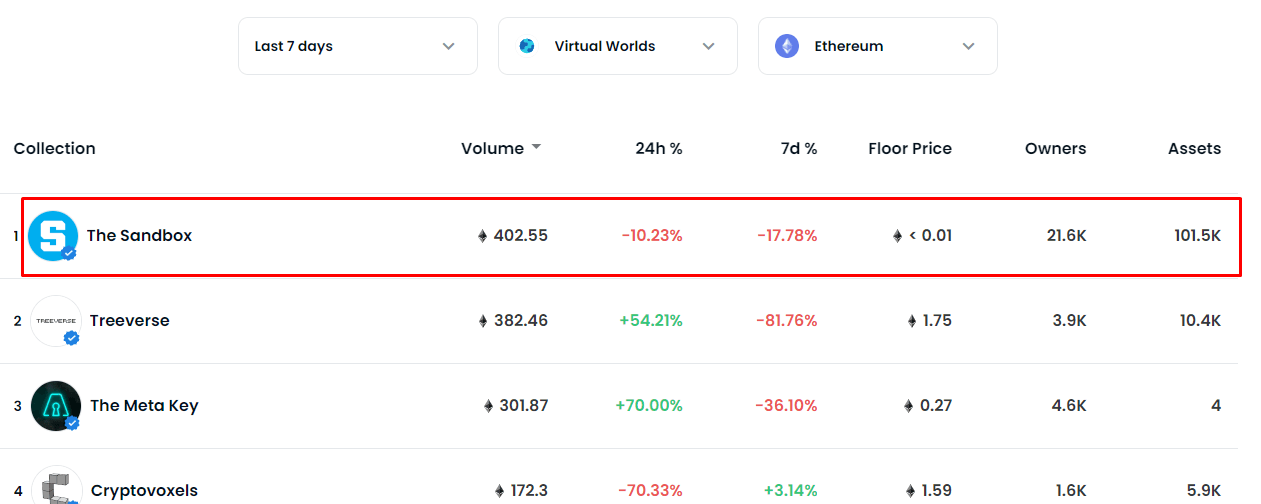The width and height of the screenshot is (1261, 504).
Task: Expand chevron on Virtual Worlds filter
Action: (x=708, y=46)
